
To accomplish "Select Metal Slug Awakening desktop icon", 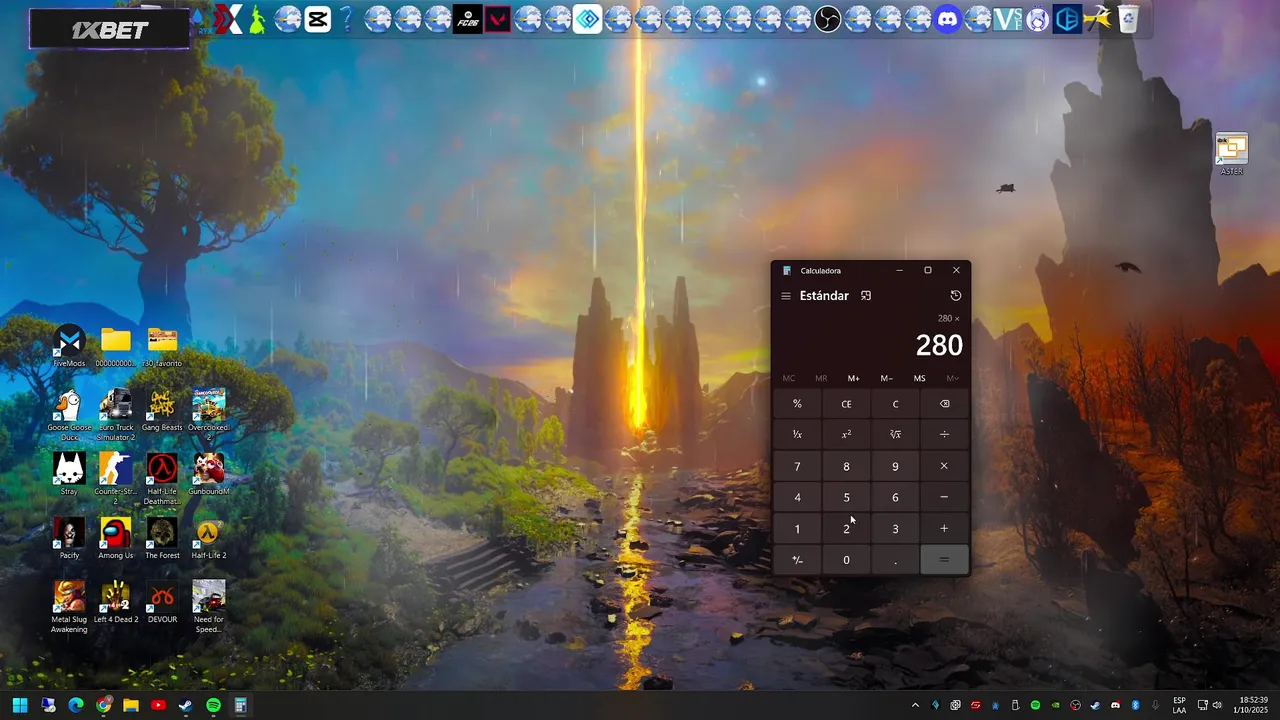I will coord(69,607).
